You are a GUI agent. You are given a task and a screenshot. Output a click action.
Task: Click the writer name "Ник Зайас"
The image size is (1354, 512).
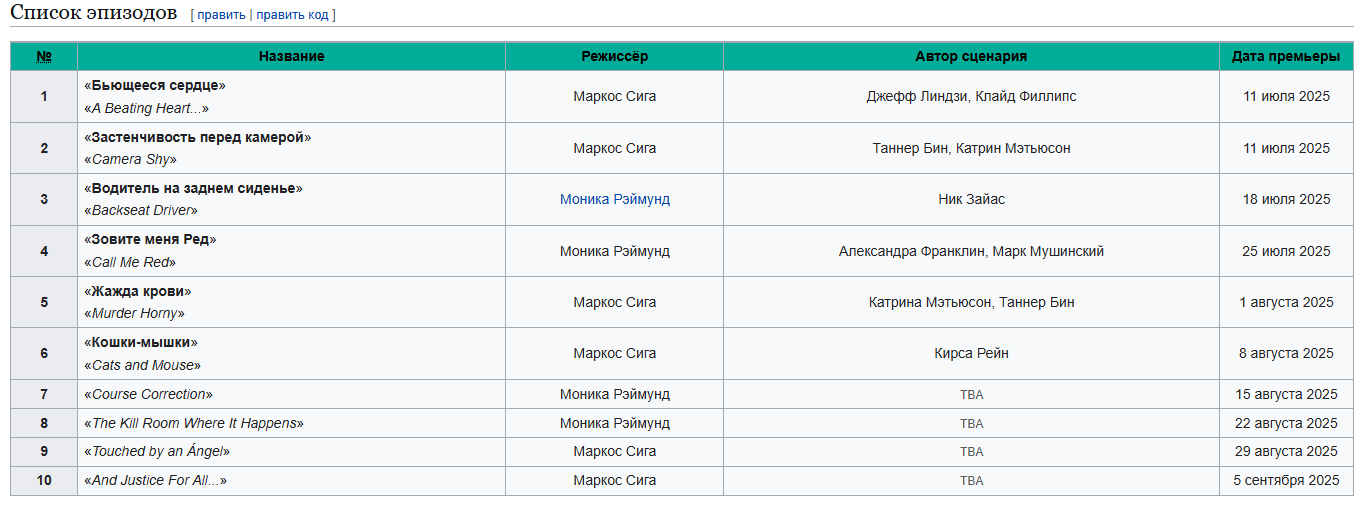(x=971, y=199)
